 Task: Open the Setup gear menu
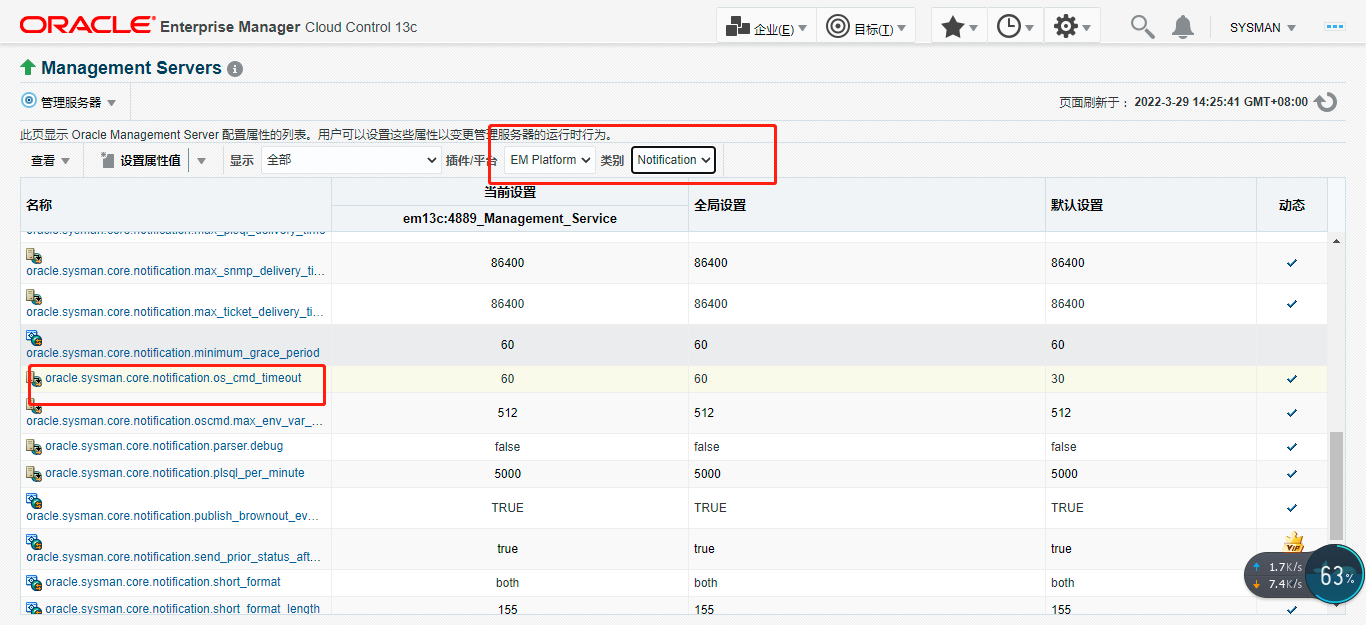point(1072,27)
